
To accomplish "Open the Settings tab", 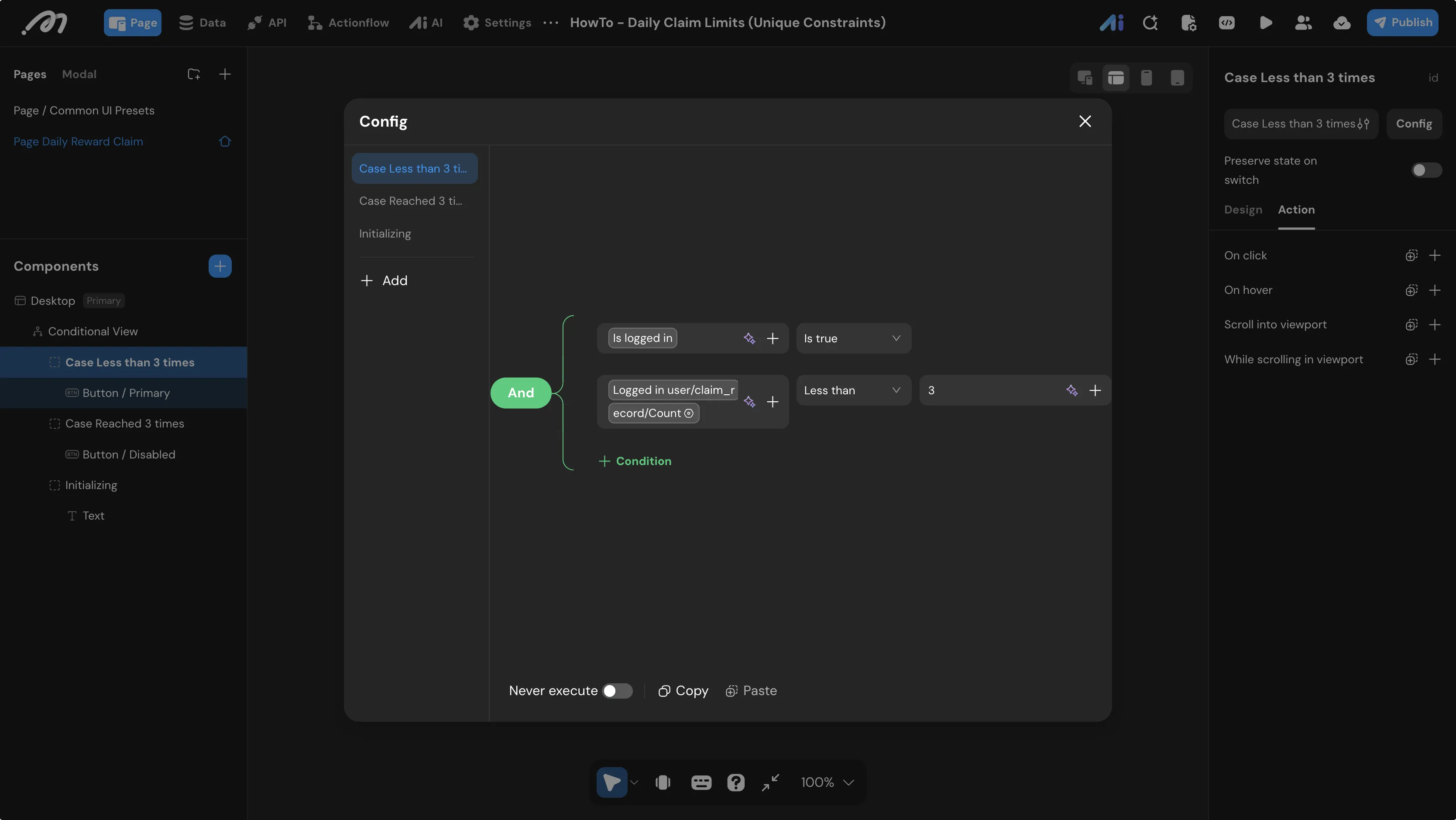I will (x=497, y=23).
